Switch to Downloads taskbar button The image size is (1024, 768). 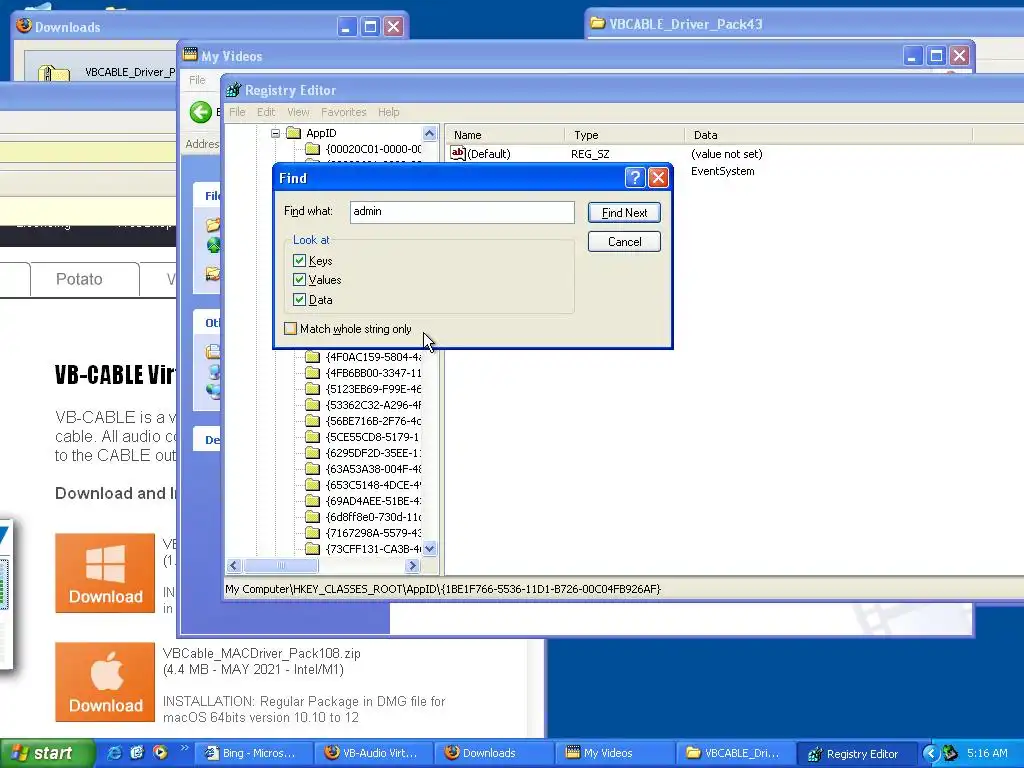pos(494,753)
